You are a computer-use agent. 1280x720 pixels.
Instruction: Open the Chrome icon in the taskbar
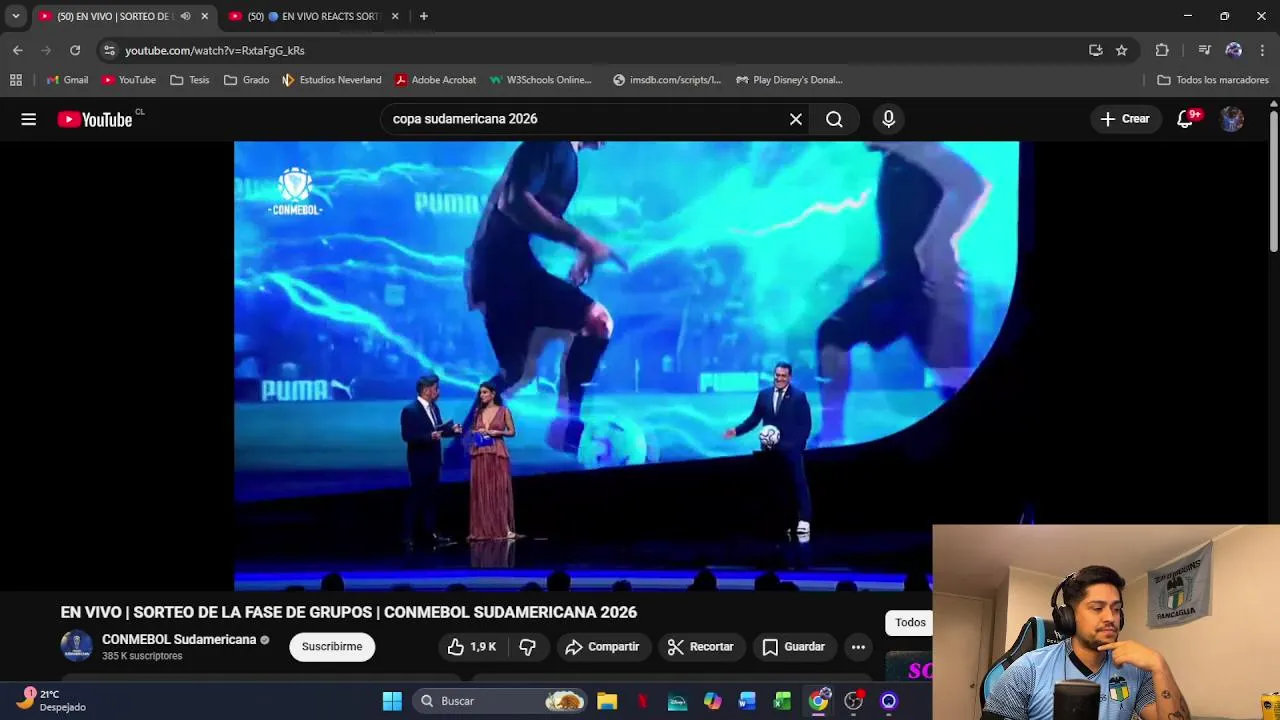tap(818, 701)
